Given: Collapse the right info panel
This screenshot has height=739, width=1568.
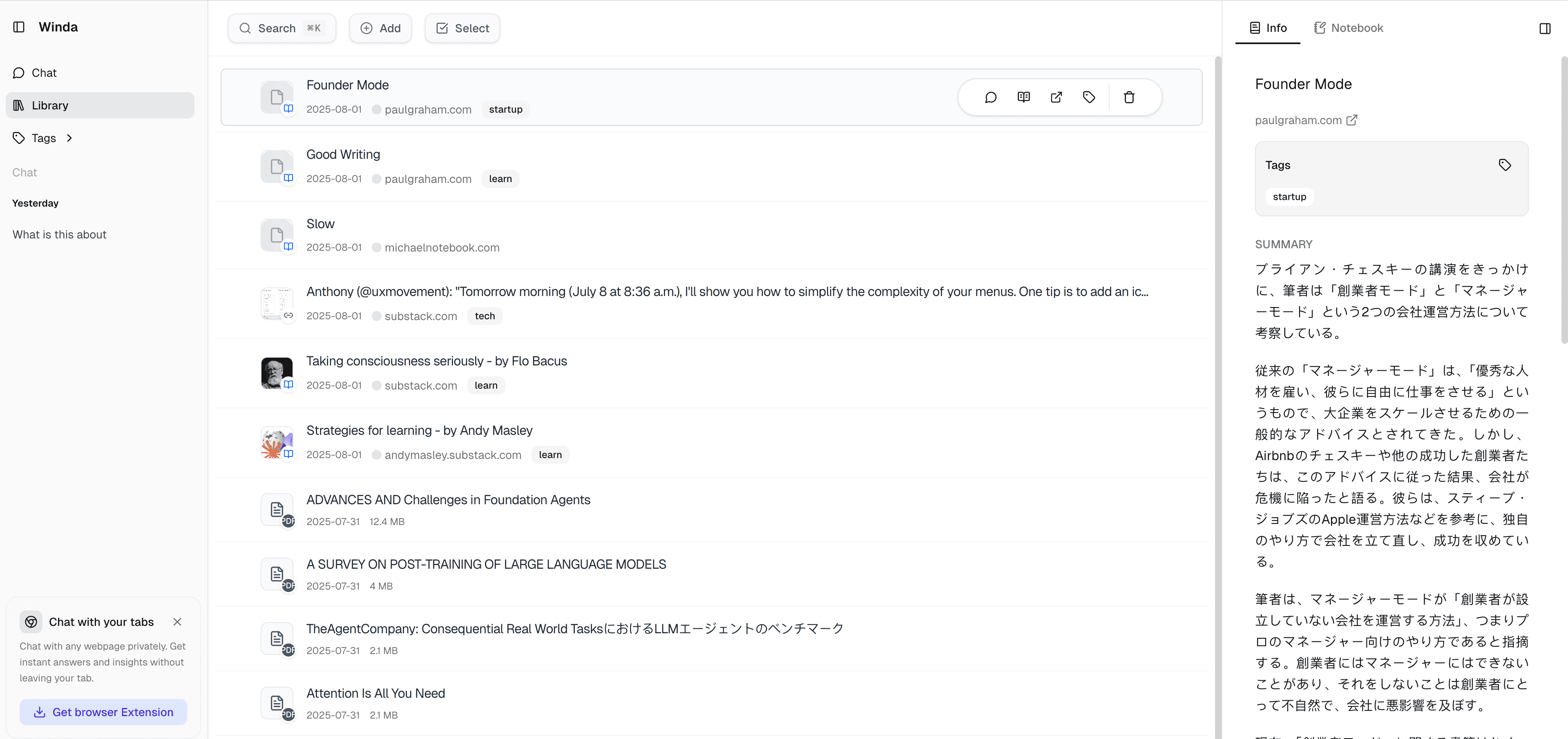Looking at the screenshot, I should tap(1545, 28).
